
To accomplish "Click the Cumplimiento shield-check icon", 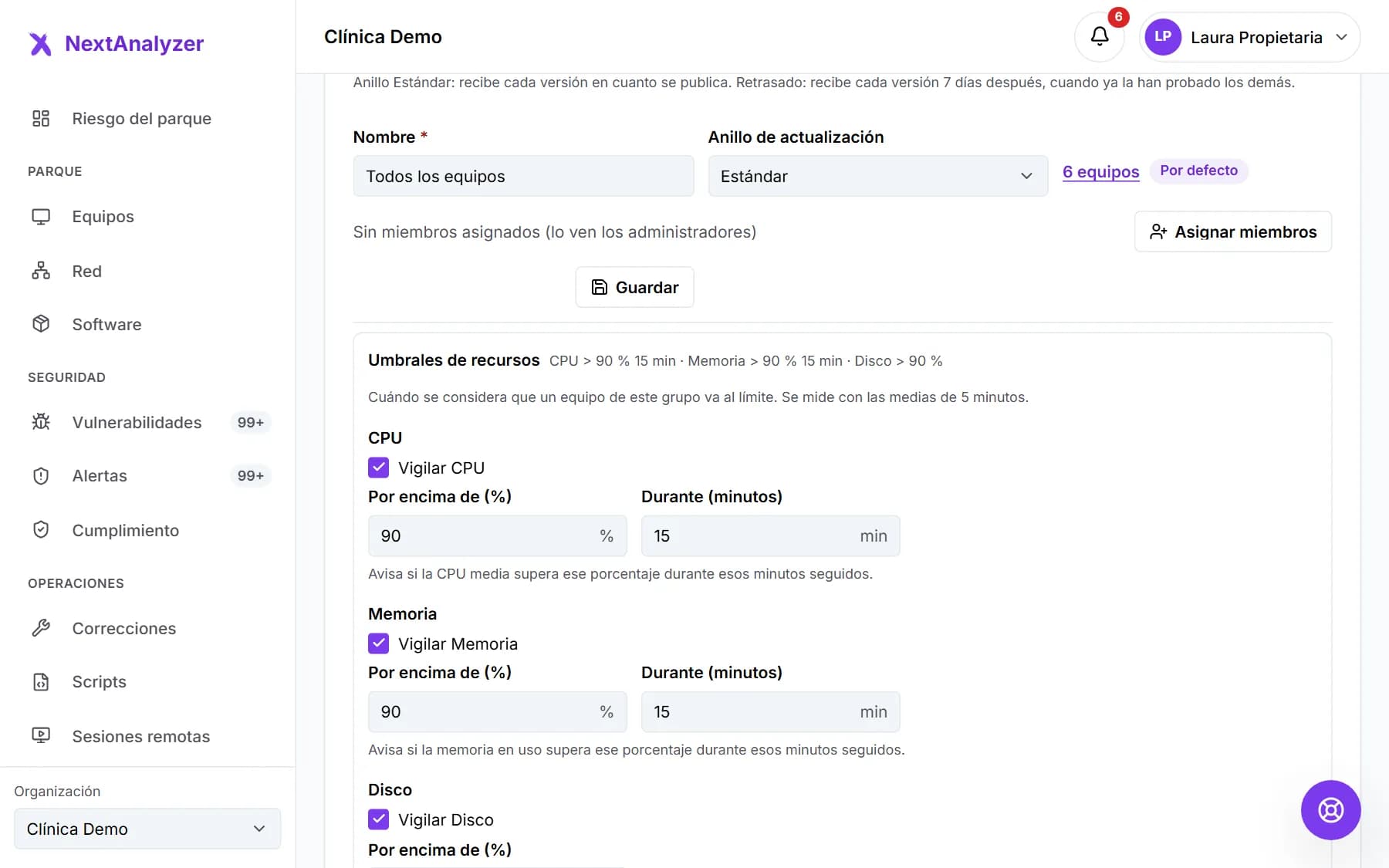I will tap(41, 530).
